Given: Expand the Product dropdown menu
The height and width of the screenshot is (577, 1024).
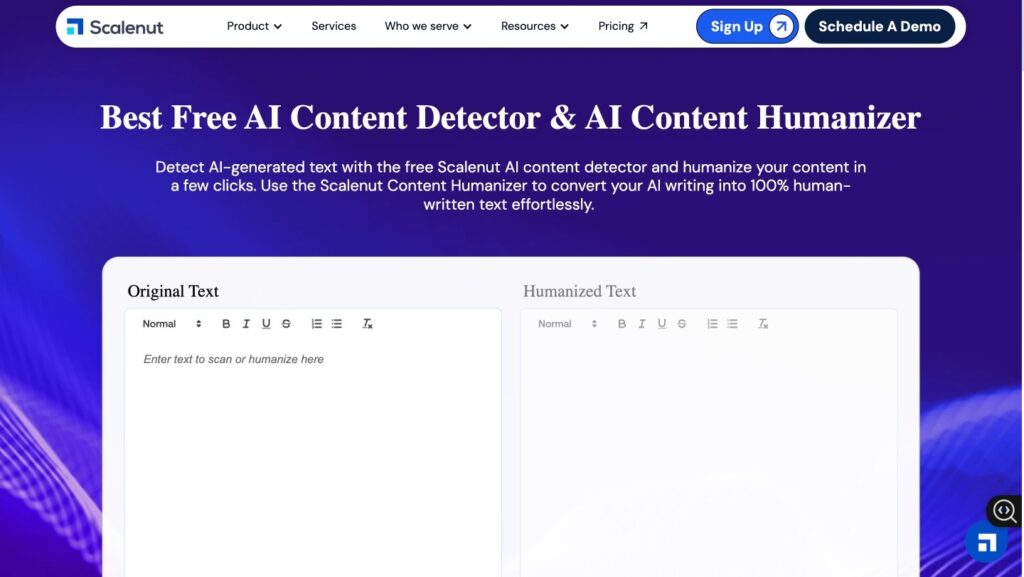Looking at the screenshot, I should point(254,26).
